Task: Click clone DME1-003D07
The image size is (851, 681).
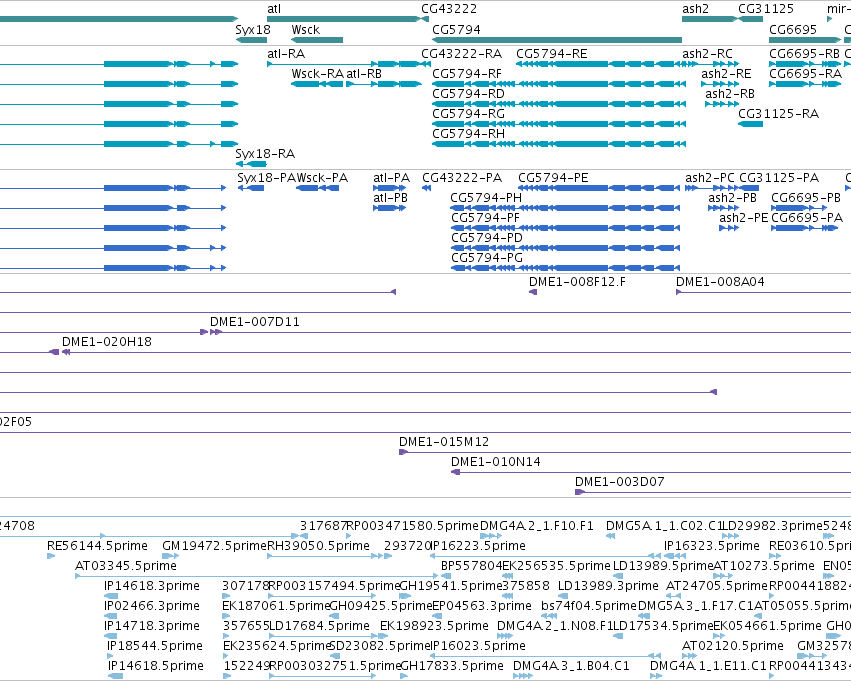Action: [x=620, y=482]
